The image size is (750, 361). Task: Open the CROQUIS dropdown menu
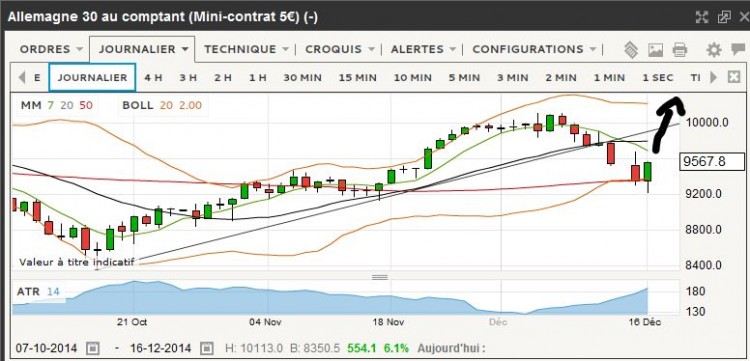pos(340,49)
